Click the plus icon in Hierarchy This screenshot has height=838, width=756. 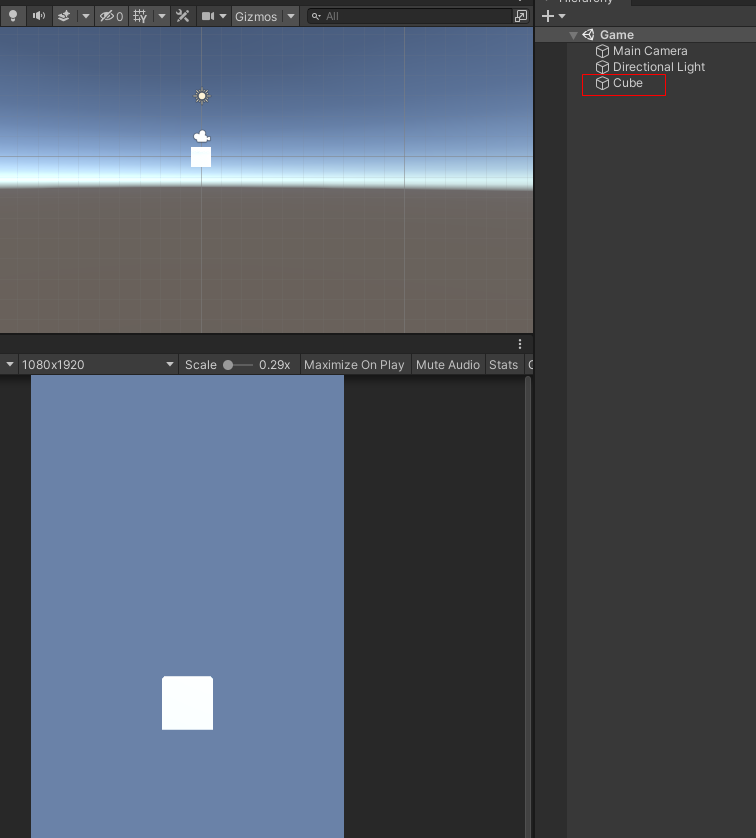[548, 16]
